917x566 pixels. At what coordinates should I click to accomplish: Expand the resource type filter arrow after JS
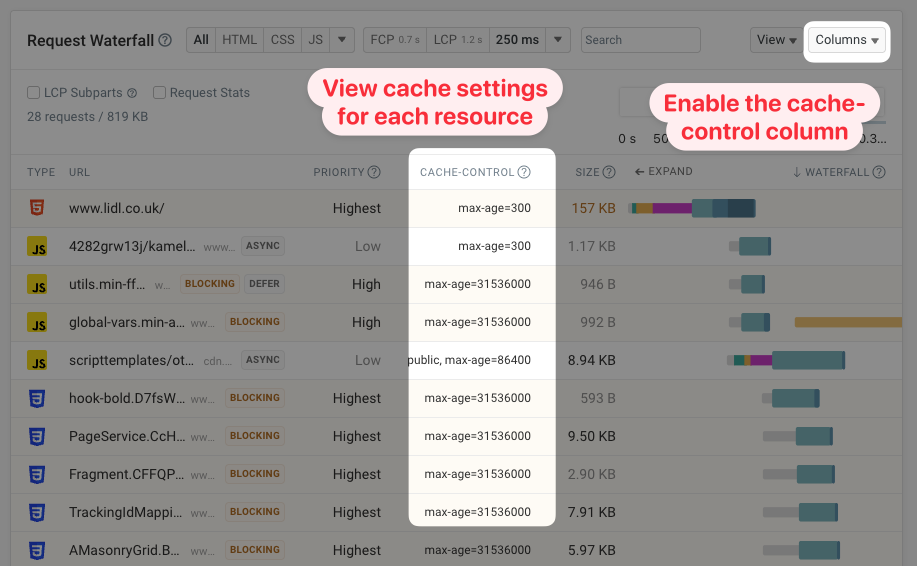point(342,40)
